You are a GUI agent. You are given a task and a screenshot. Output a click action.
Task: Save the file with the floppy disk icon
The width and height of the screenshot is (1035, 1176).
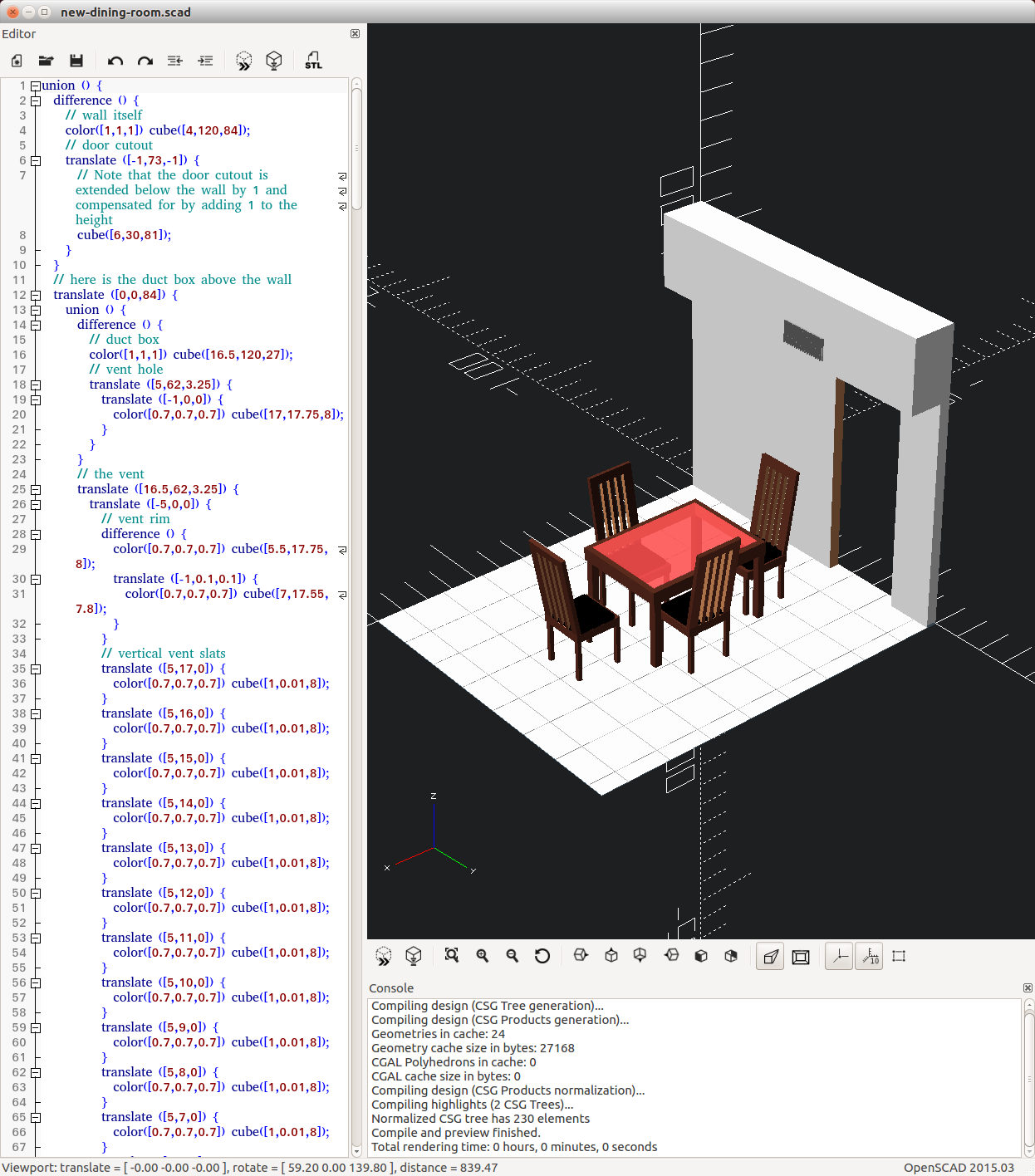coord(76,61)
